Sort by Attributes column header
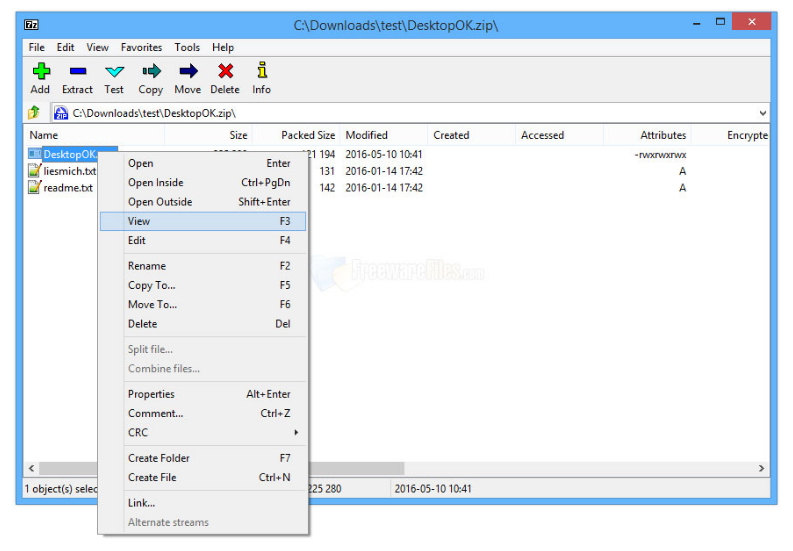Screen dimensions: 793x551 click(647, 135)
